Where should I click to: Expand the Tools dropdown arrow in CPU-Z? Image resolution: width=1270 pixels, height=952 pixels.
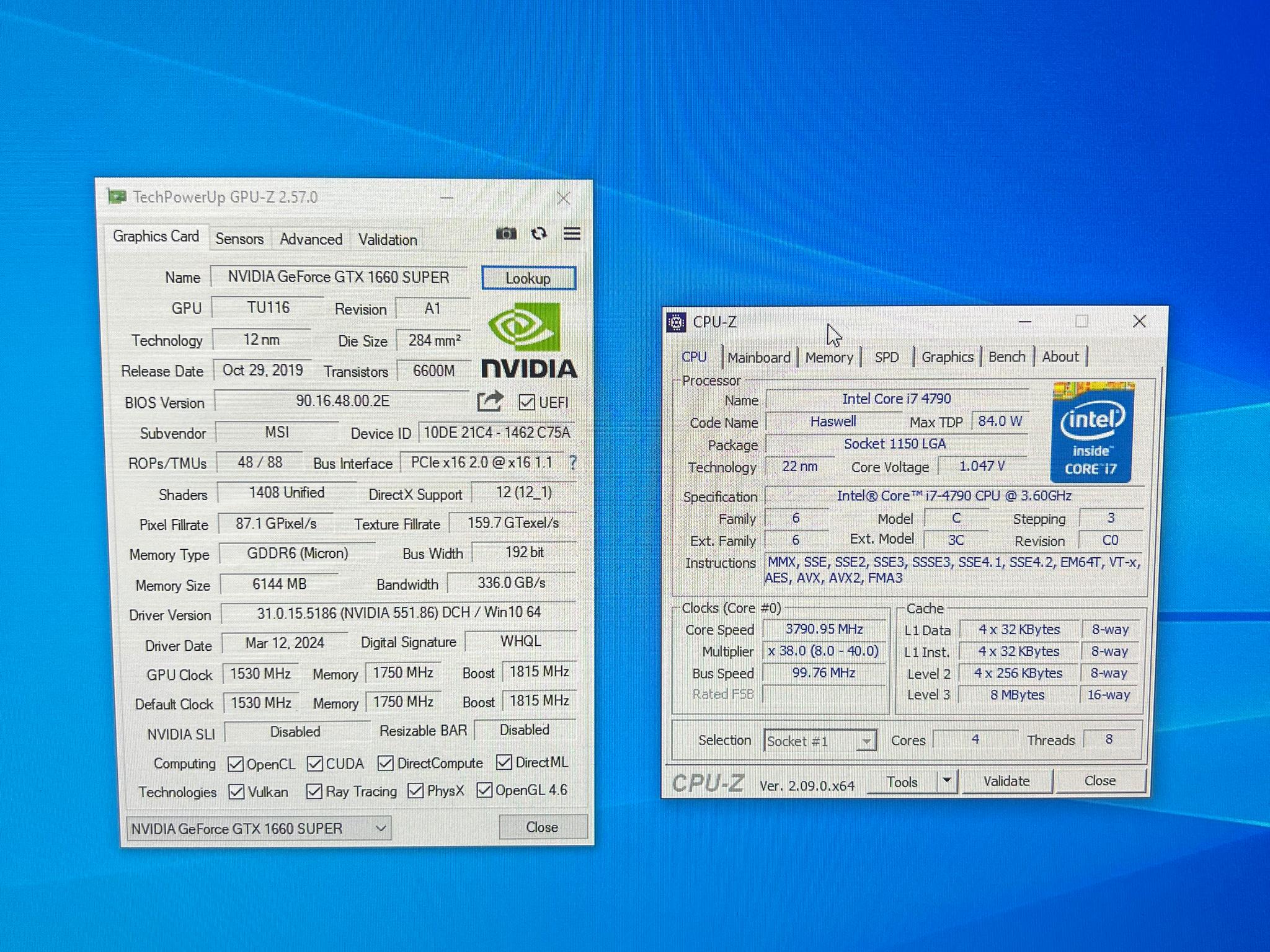pyautogui.click(x=946, y=781)
